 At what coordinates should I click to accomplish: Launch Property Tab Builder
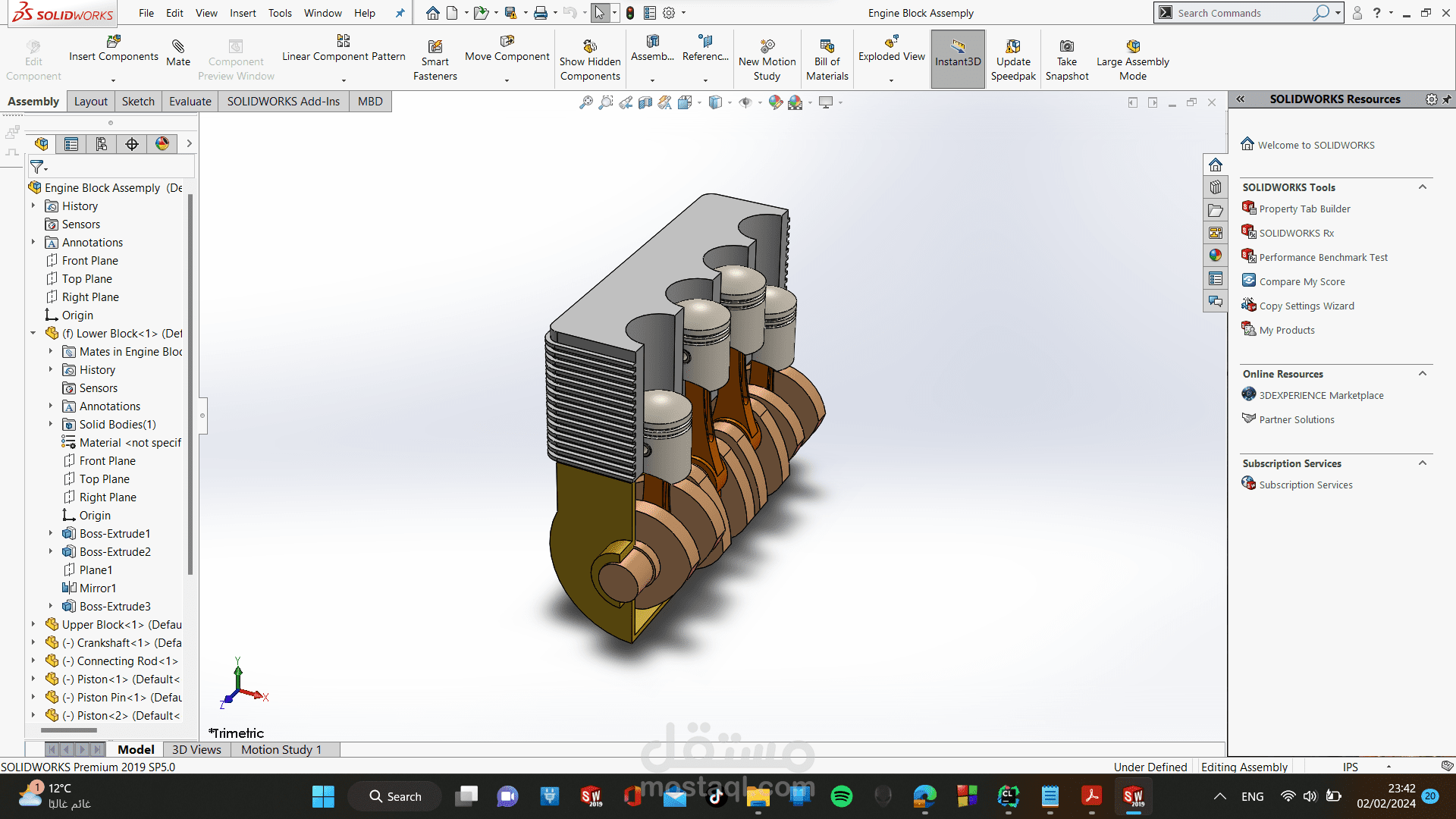pos(1304,209)
